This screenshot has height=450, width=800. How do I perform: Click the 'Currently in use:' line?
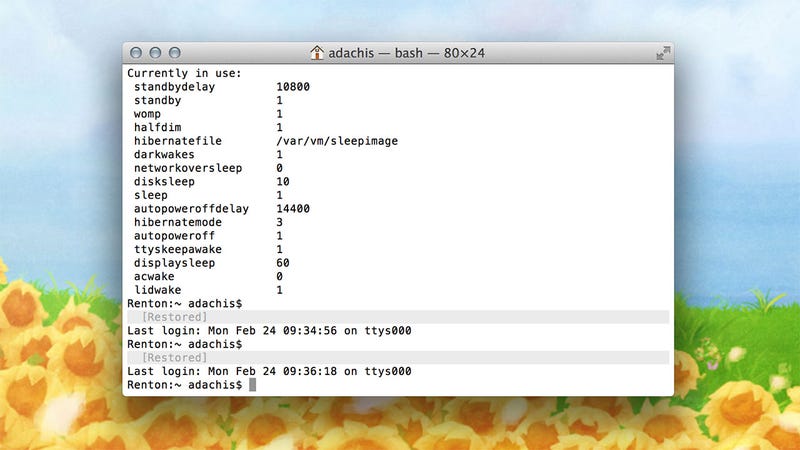click(184, 73)
